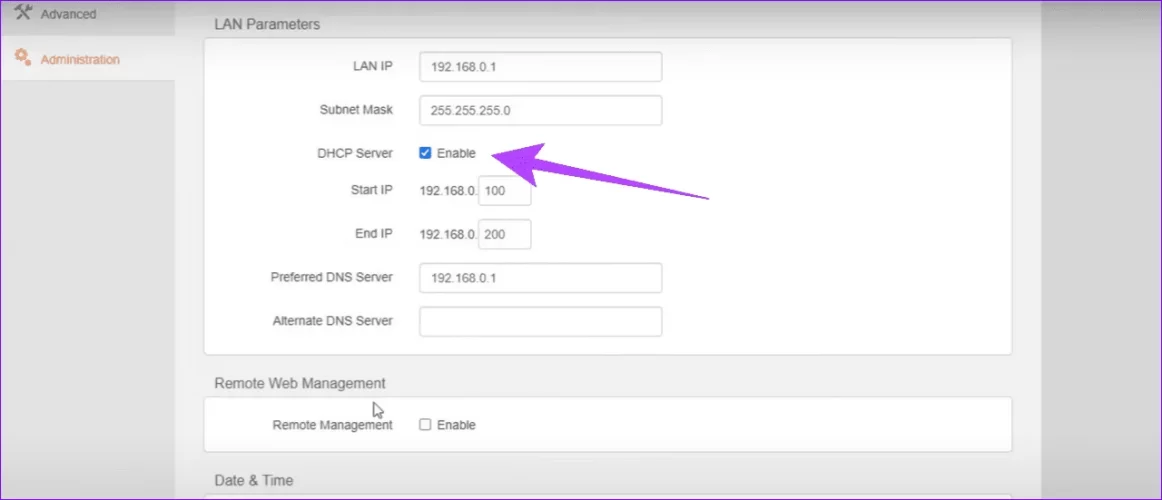Click the LAN Parameters section heading
1162x500 pixels.
click(267, 24)
